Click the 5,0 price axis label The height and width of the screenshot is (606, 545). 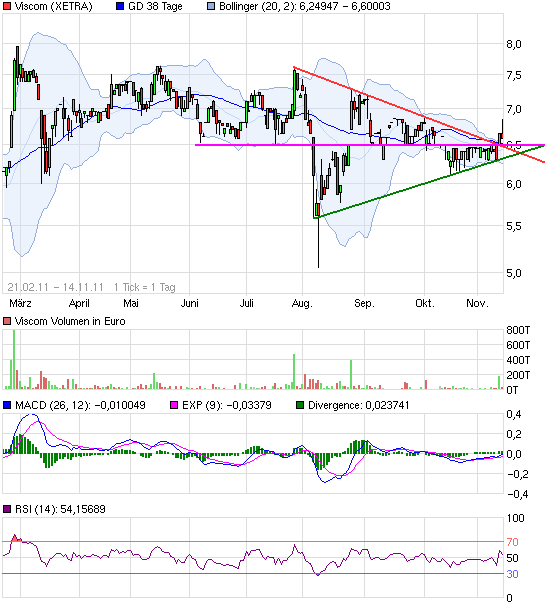(514, 273)
